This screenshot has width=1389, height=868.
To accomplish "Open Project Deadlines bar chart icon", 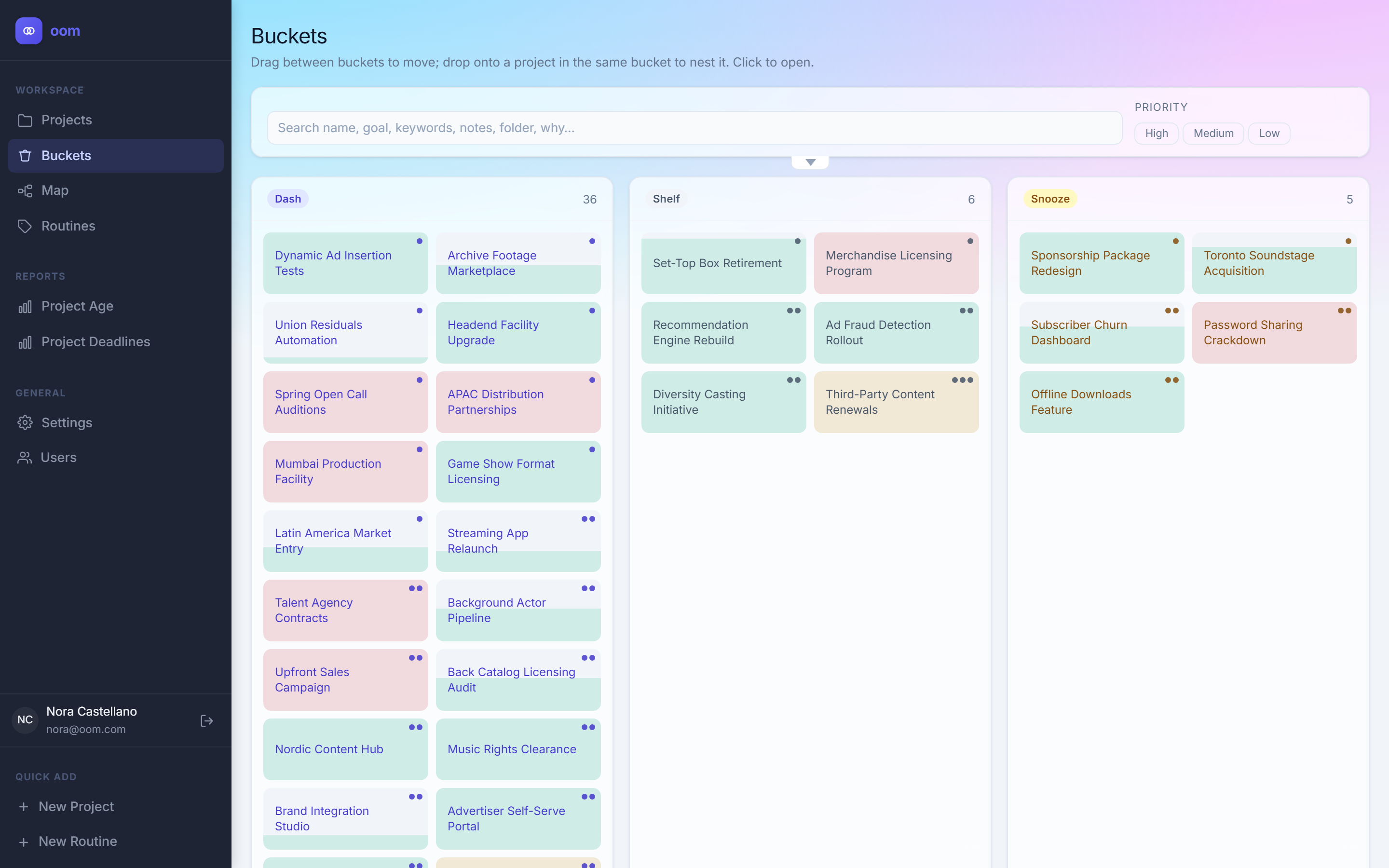I will (x=25, y=342).
